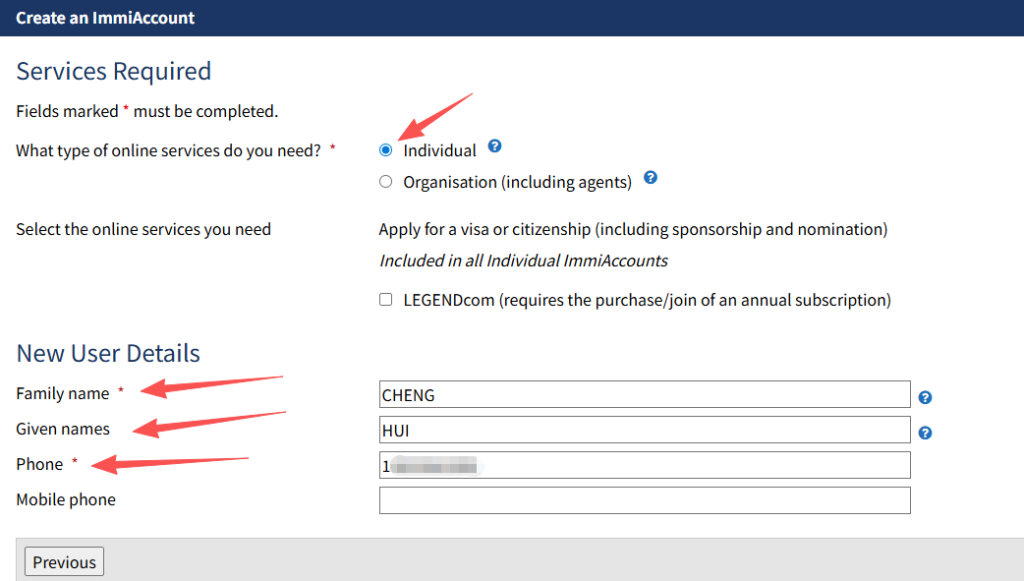The image size is (1024, 581).
Task: Go back with the Previous button
Action: (64, 562)
